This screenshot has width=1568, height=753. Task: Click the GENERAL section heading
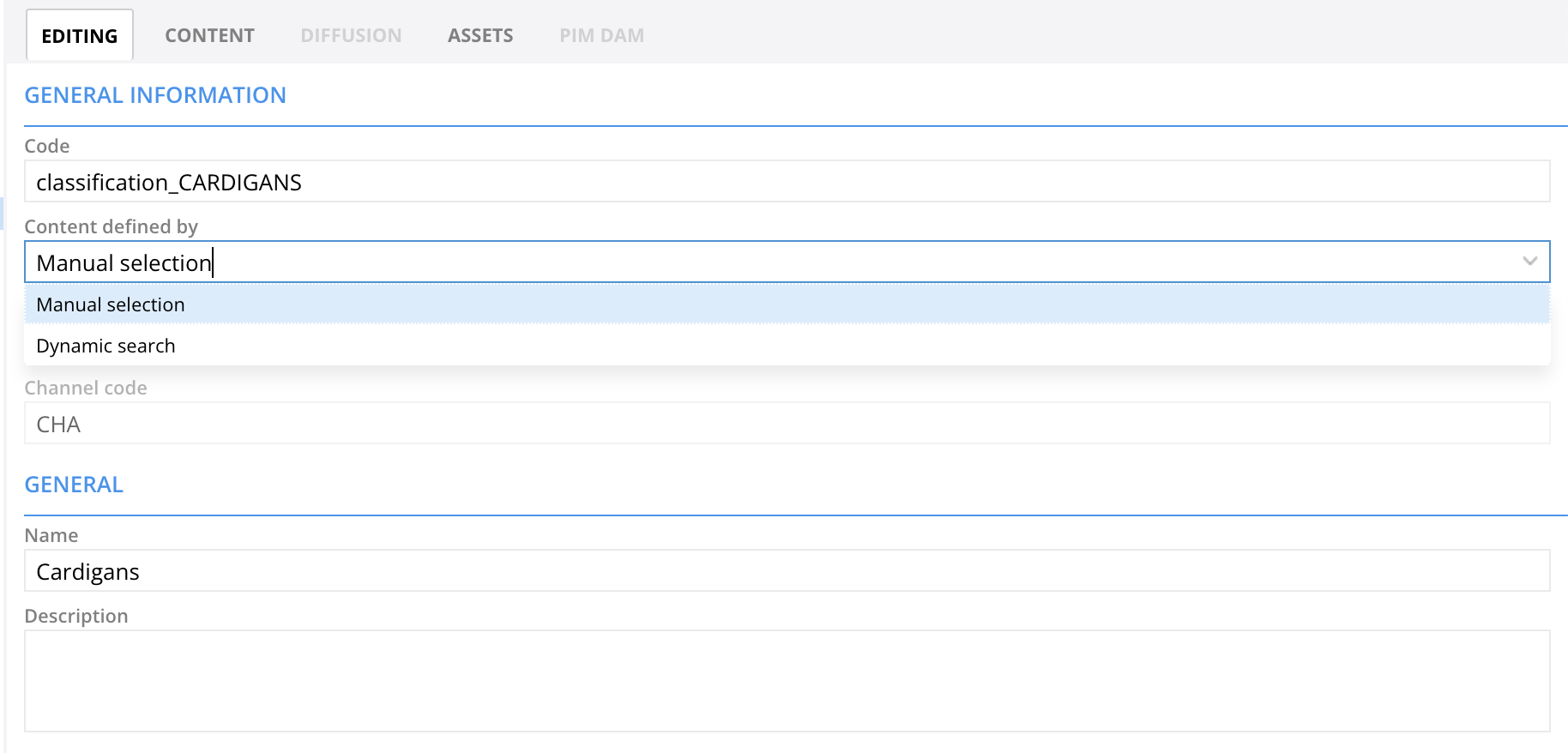coord(74,485)
